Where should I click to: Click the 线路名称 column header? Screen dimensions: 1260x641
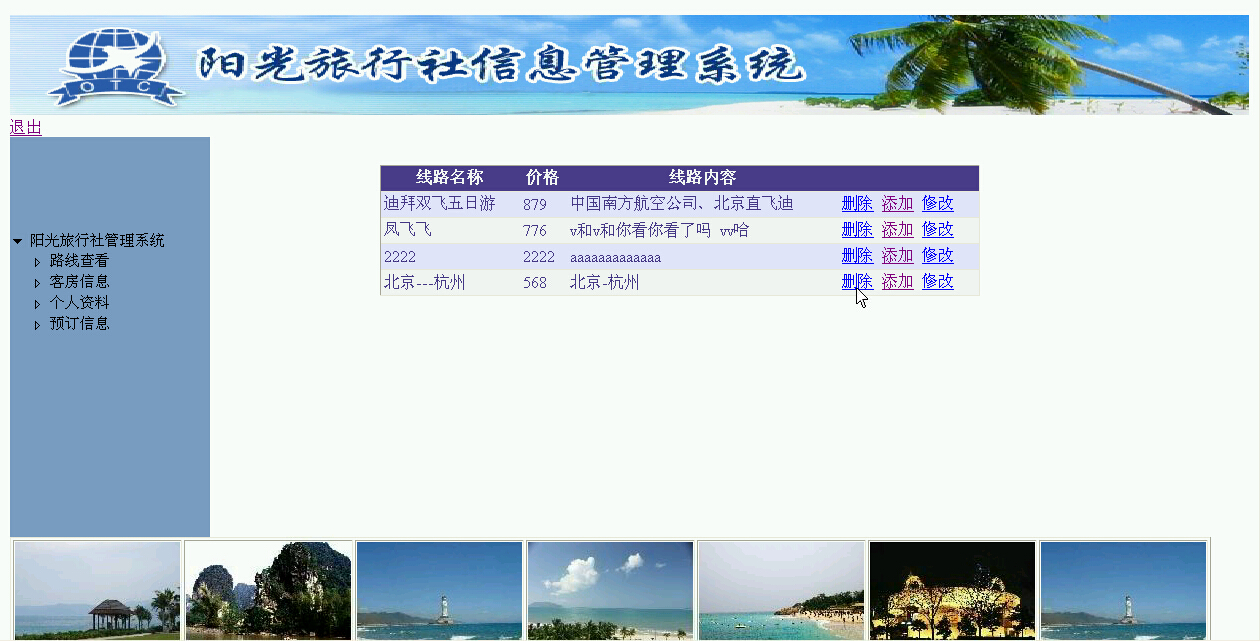pyautogui.click(x=449, y=178)
